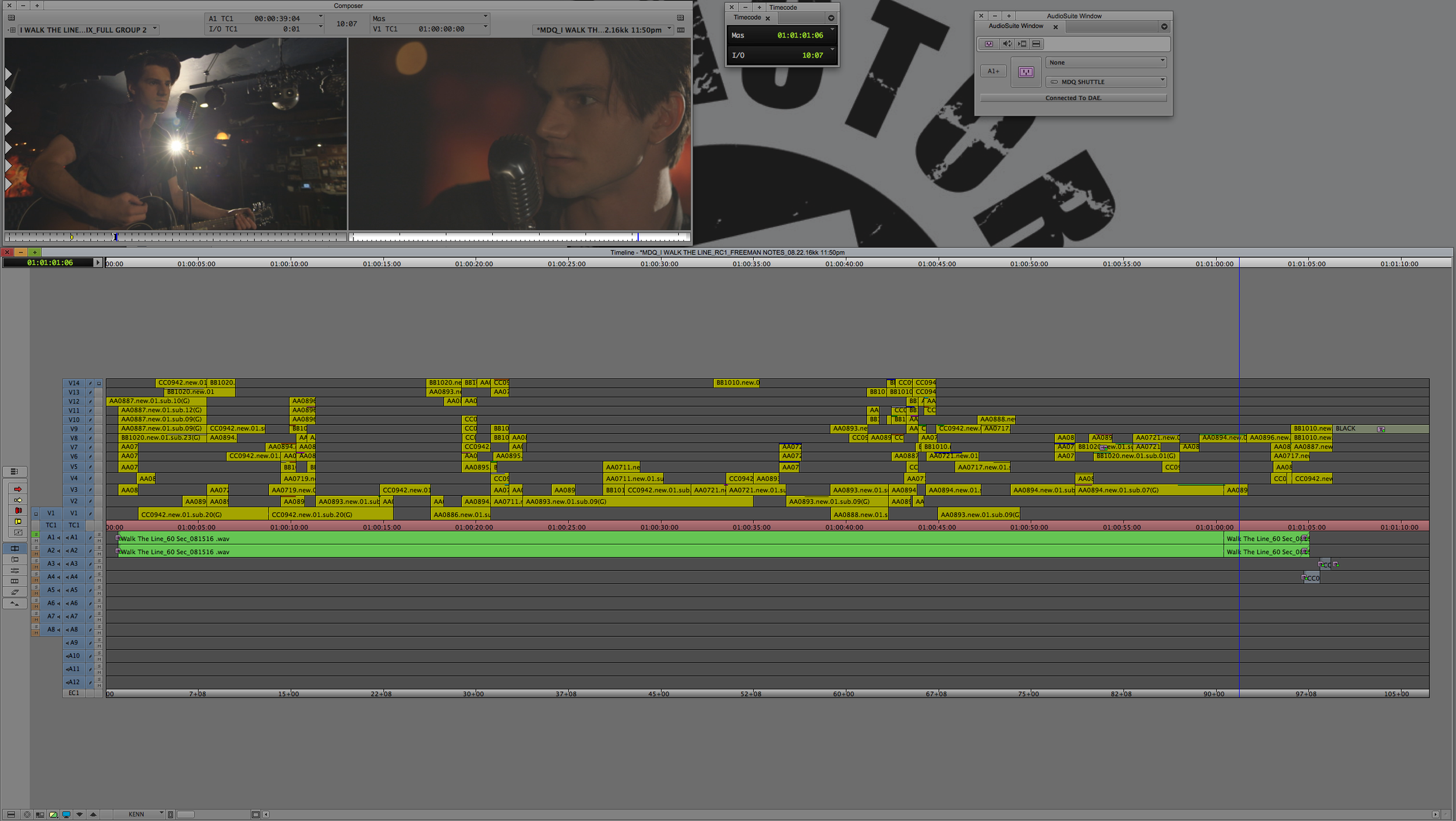This screenshot has width=1456, height=821.
Task: Click the source monitor position bar
Action: [175, 237]
